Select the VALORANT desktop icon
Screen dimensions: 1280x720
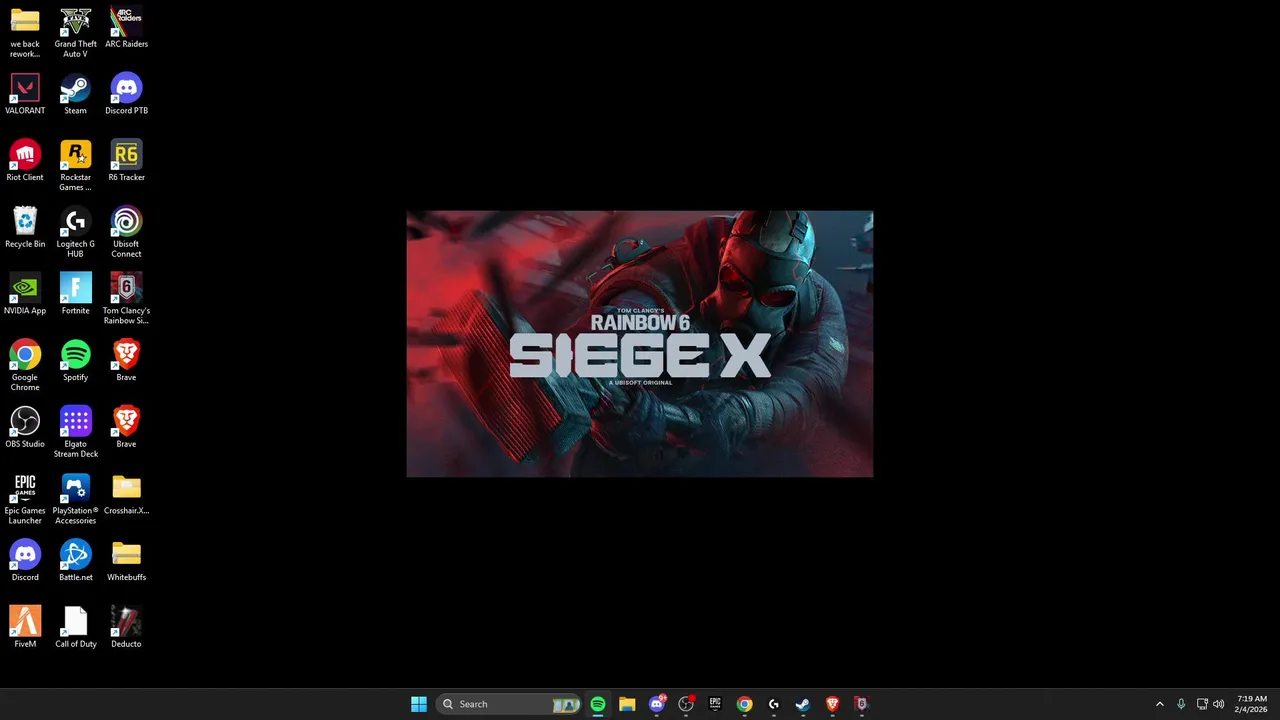[x=25, y=94]
